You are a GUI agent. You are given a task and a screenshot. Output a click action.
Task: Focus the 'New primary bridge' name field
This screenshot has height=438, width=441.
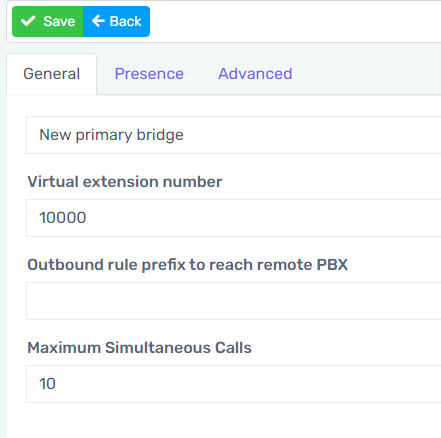point(234,135)
